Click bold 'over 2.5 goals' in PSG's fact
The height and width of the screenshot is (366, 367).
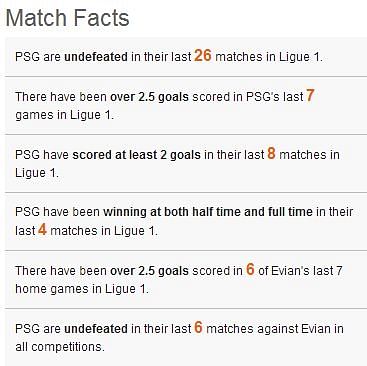point(149,97)
